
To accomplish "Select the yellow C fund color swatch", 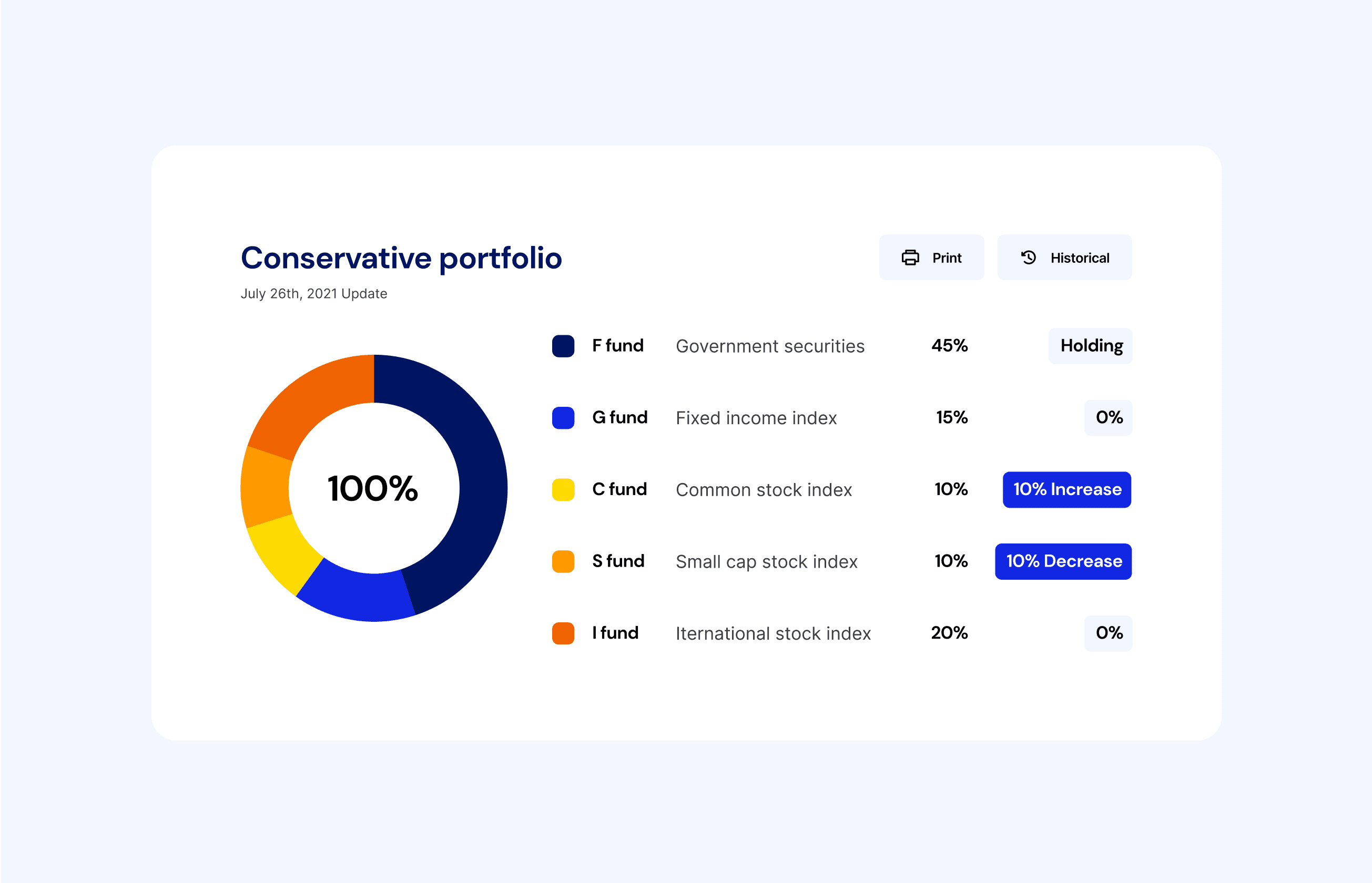I will point(563,490).
